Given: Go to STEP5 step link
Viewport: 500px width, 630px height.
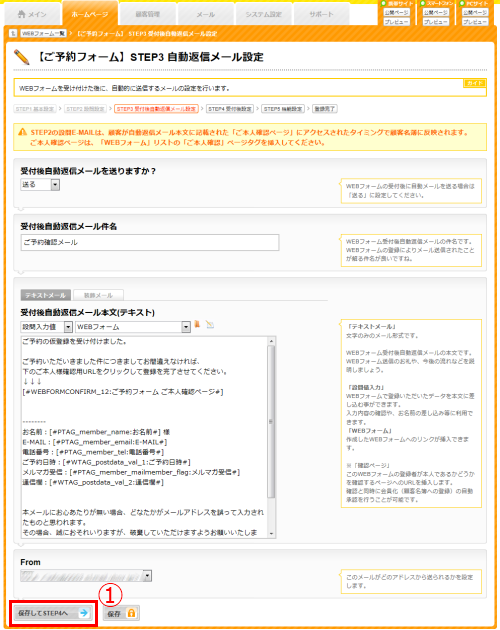Looking at the screenshot, I should tap(283, 109).
